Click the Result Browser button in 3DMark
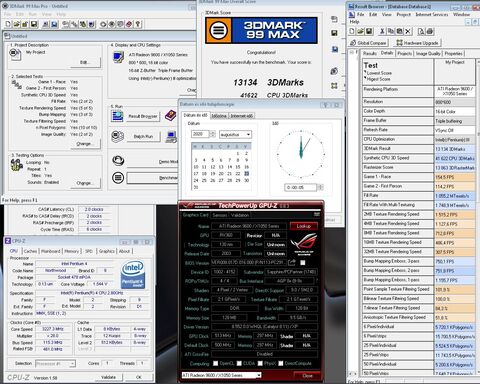Screen dimensions: 480x384 tap(143, 116)
